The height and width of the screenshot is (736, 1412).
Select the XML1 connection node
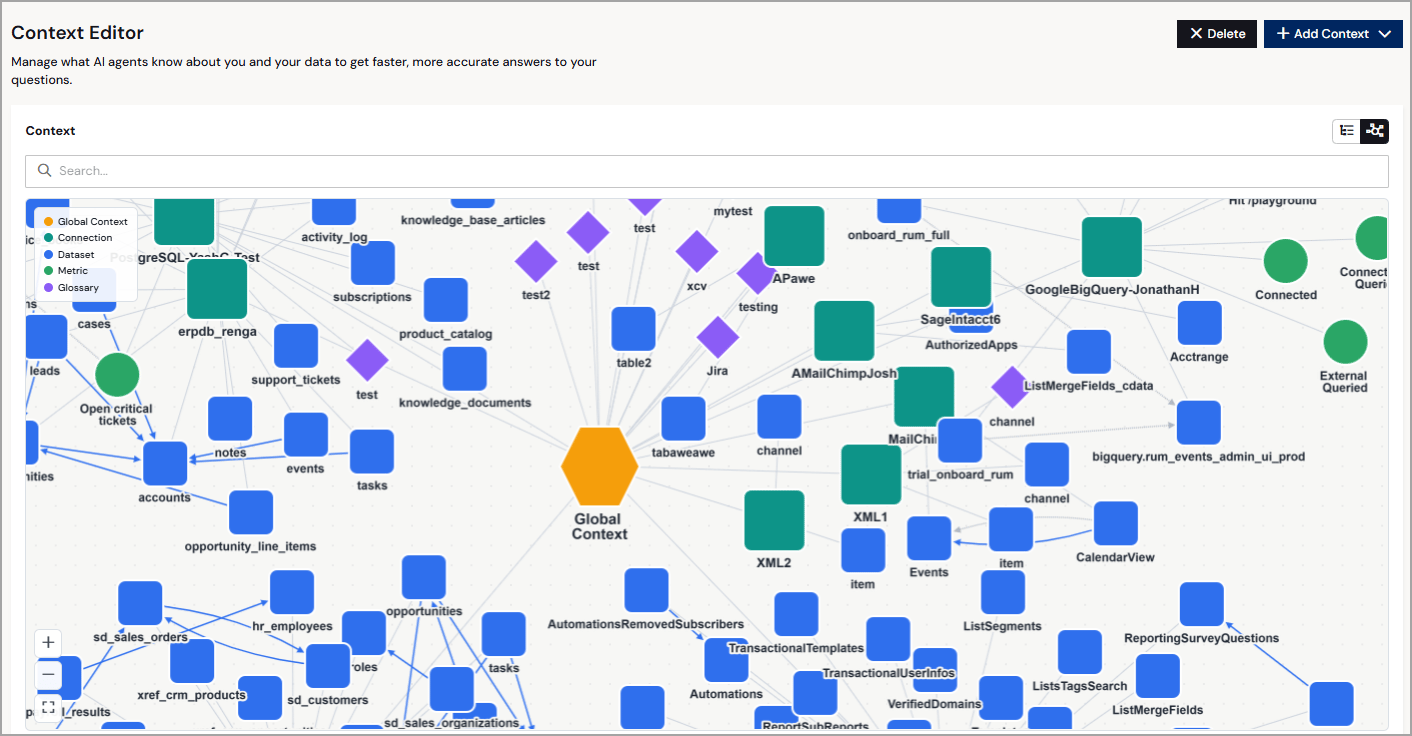[871, 475]
